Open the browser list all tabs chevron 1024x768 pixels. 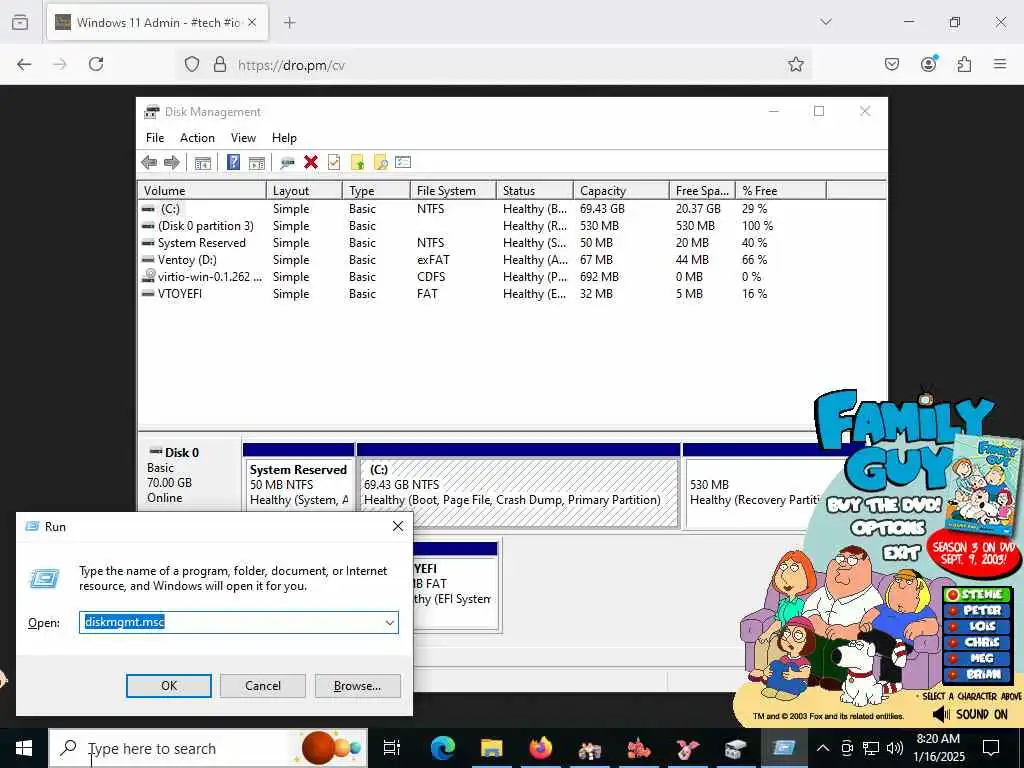coord(826,22)
